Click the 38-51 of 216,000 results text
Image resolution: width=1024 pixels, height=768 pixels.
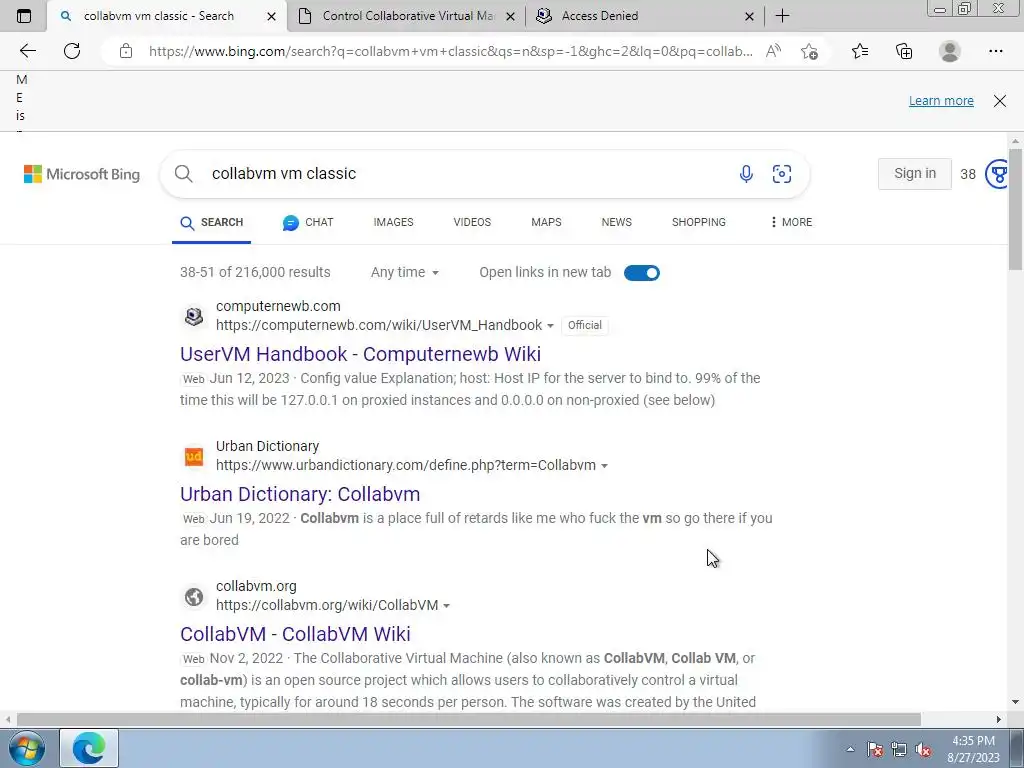pyautogui.click(x=255, y=272)
